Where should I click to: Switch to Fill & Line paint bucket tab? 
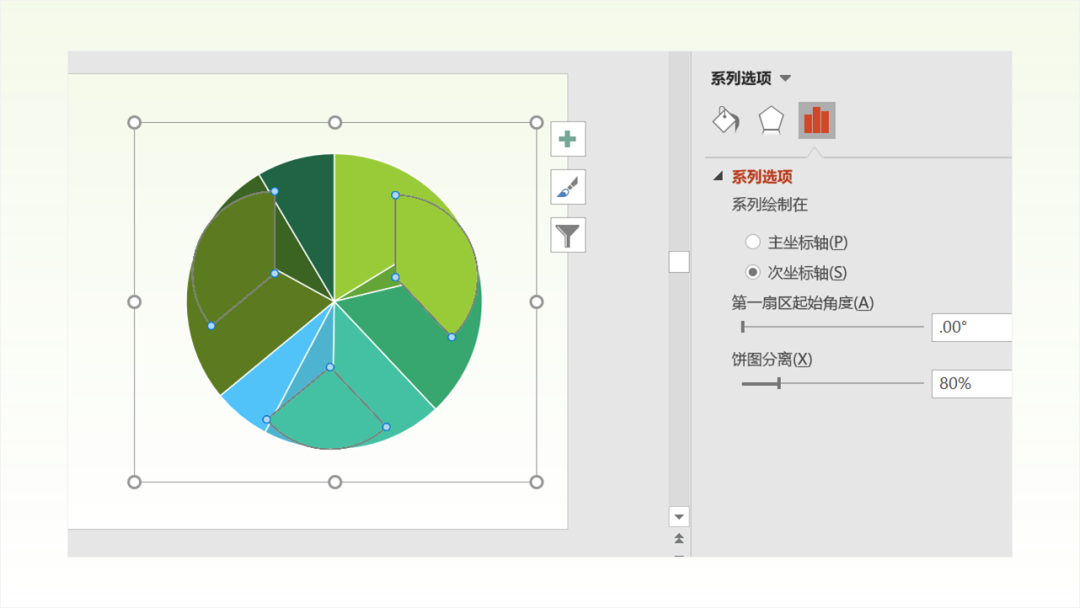point(726,120)
